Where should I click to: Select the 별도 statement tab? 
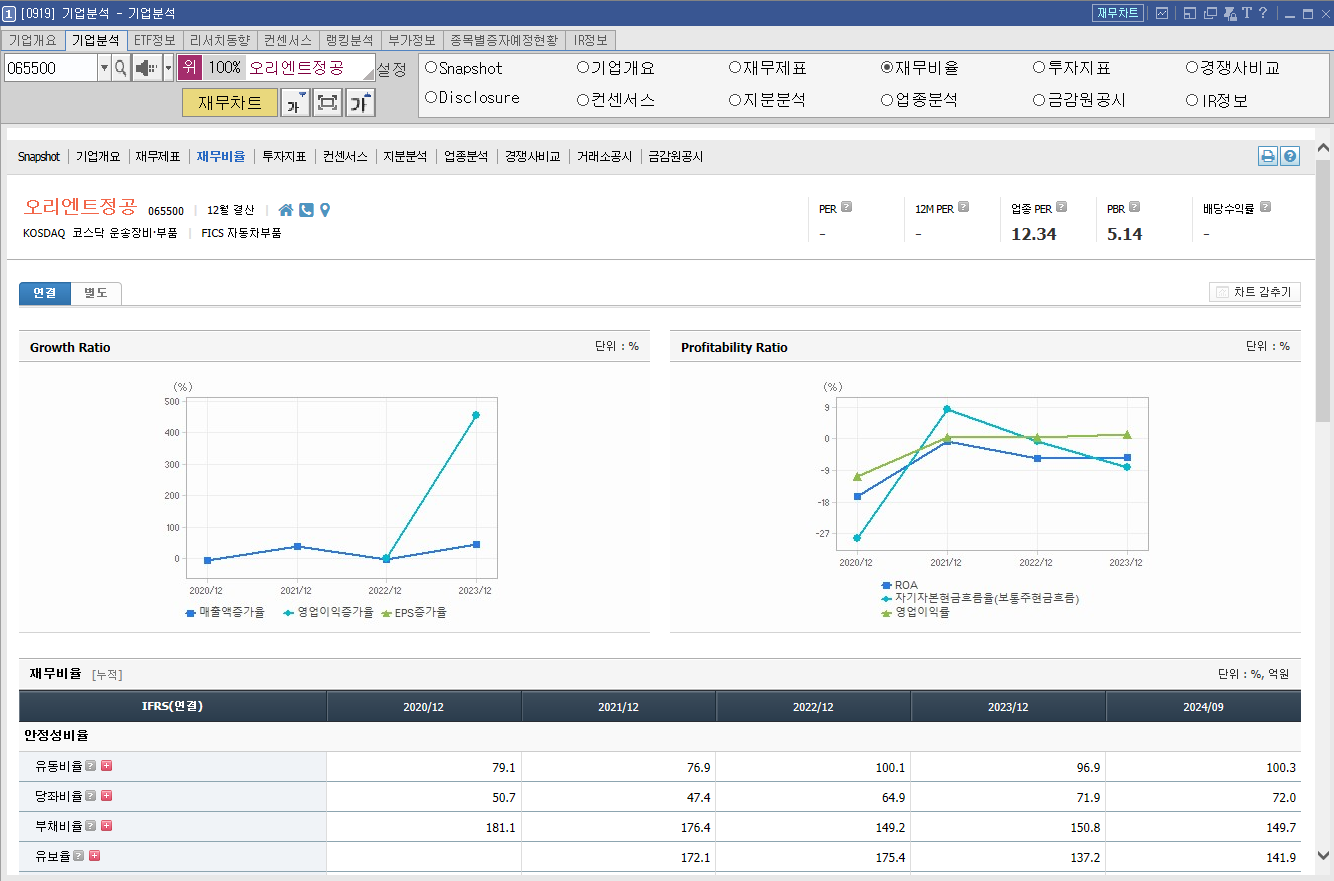(96, 293)
